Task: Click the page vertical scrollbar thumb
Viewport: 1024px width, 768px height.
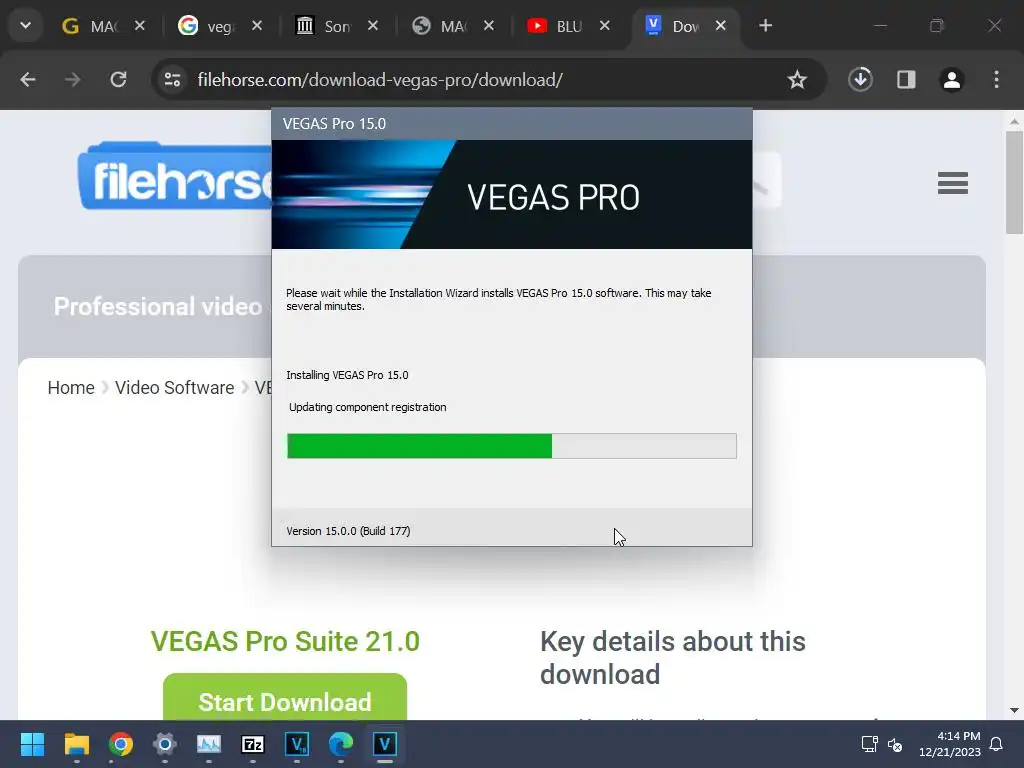Action: coord(1014,182)
